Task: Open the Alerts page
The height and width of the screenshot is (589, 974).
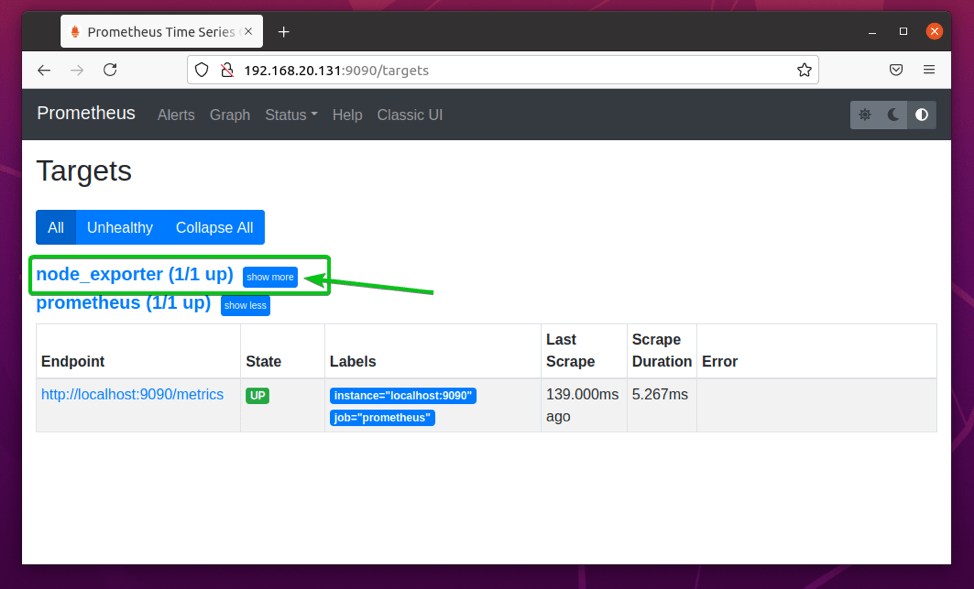Action: (176, 115)
